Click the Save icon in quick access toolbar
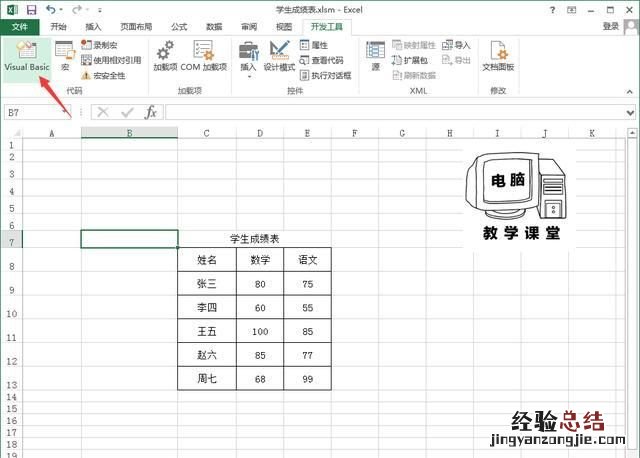640x458 pixels. 31,9
